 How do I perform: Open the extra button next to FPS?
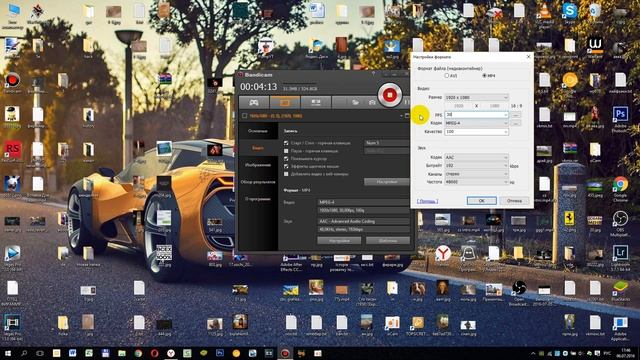point(516,115)
